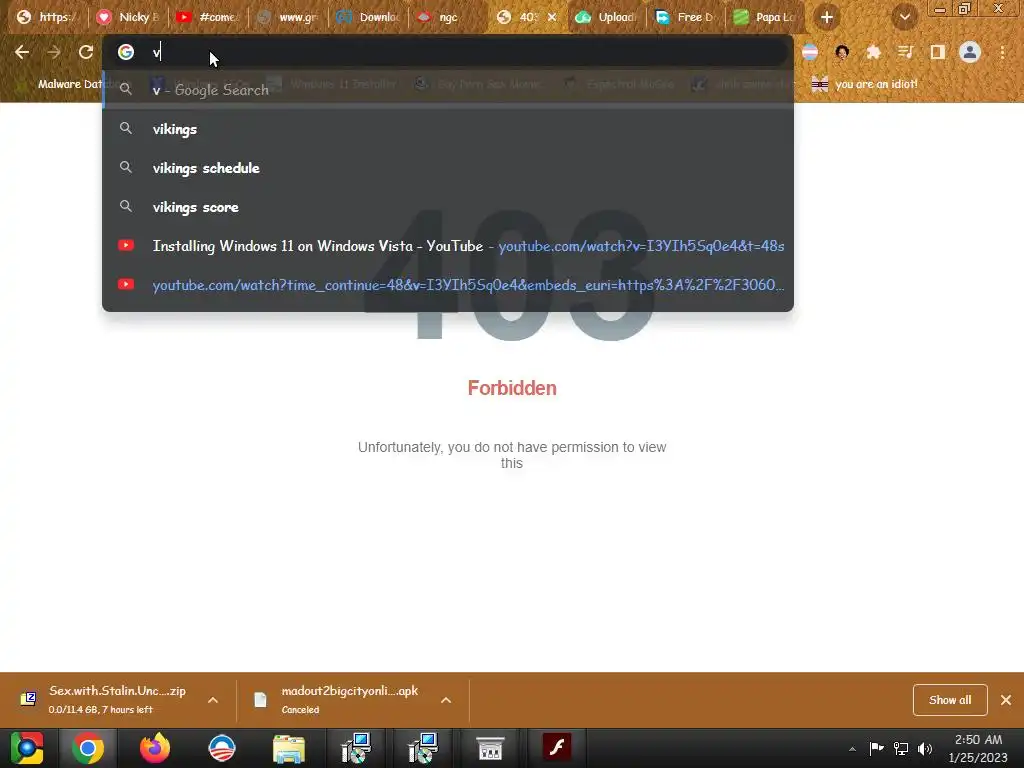Switch to the first 'https:/' tab
Screen dimensions: 1024x768
pyautogui.click(x=48, y=17)
